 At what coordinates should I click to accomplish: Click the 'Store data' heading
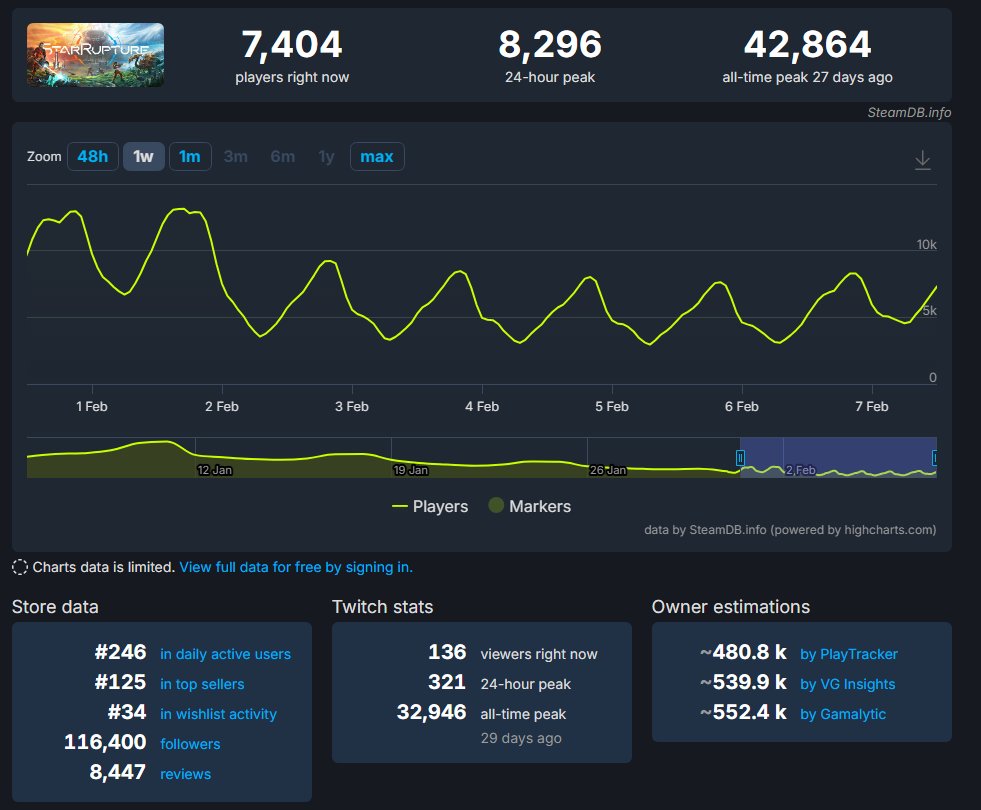tap(55, 607)
